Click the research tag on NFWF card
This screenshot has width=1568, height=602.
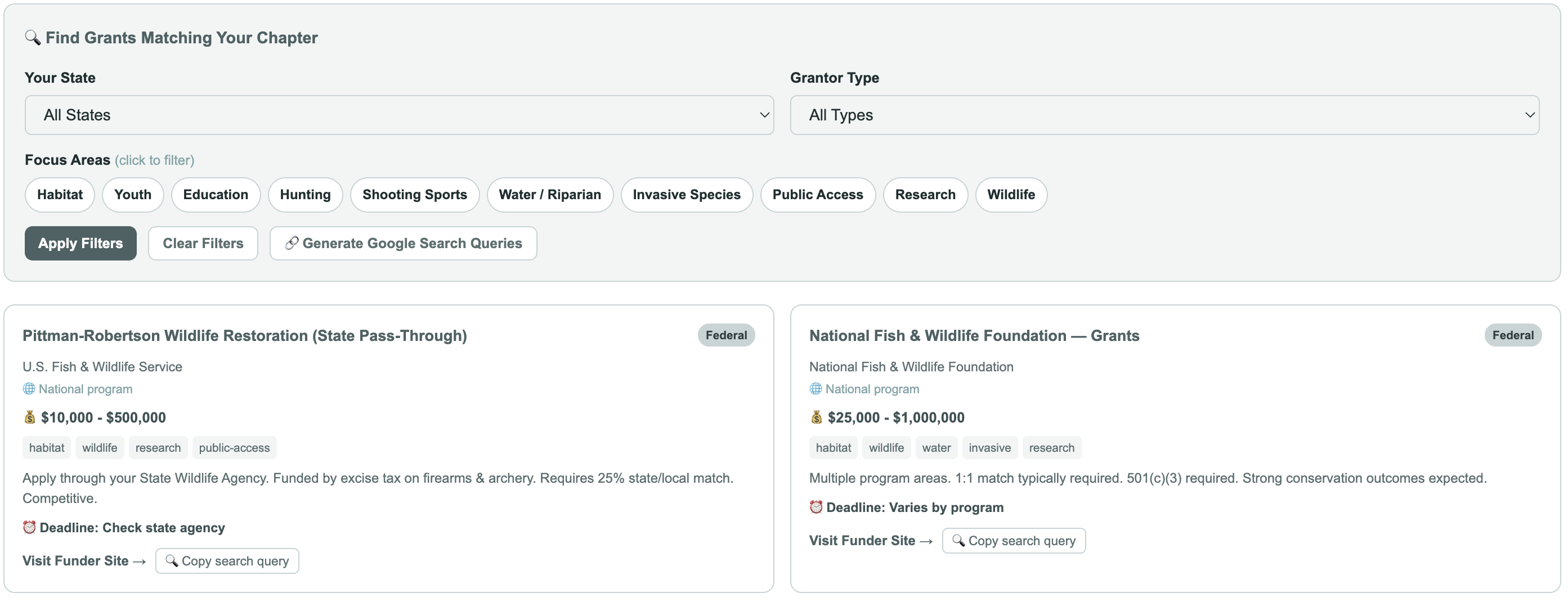point(1052,448)
